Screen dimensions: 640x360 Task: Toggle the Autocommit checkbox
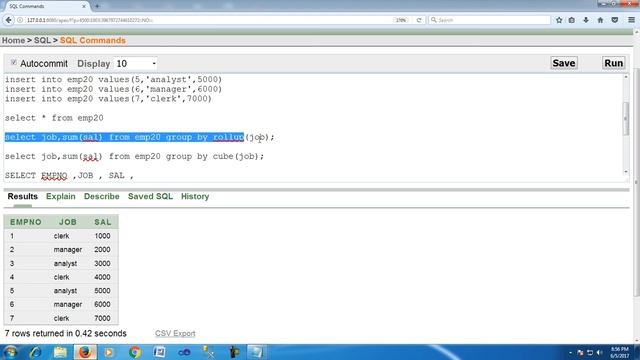[13, 62]
